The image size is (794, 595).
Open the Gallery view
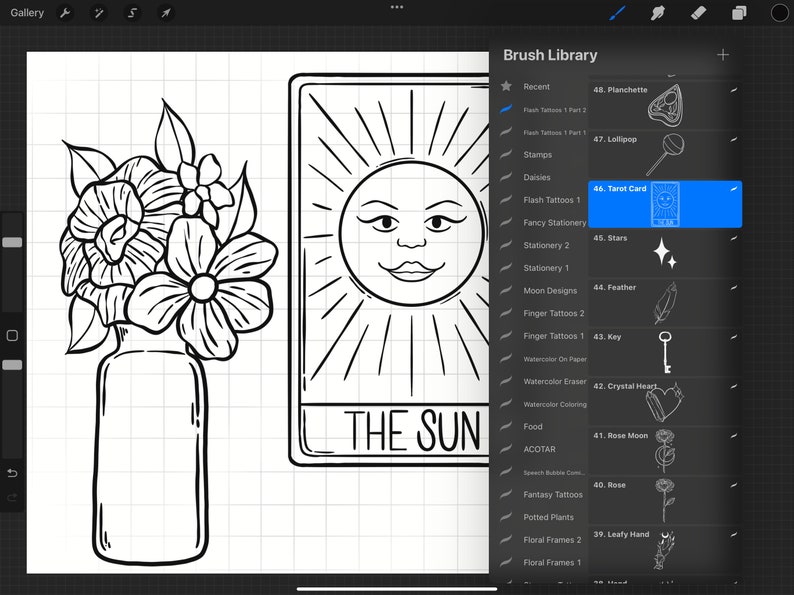coord(27,13)
